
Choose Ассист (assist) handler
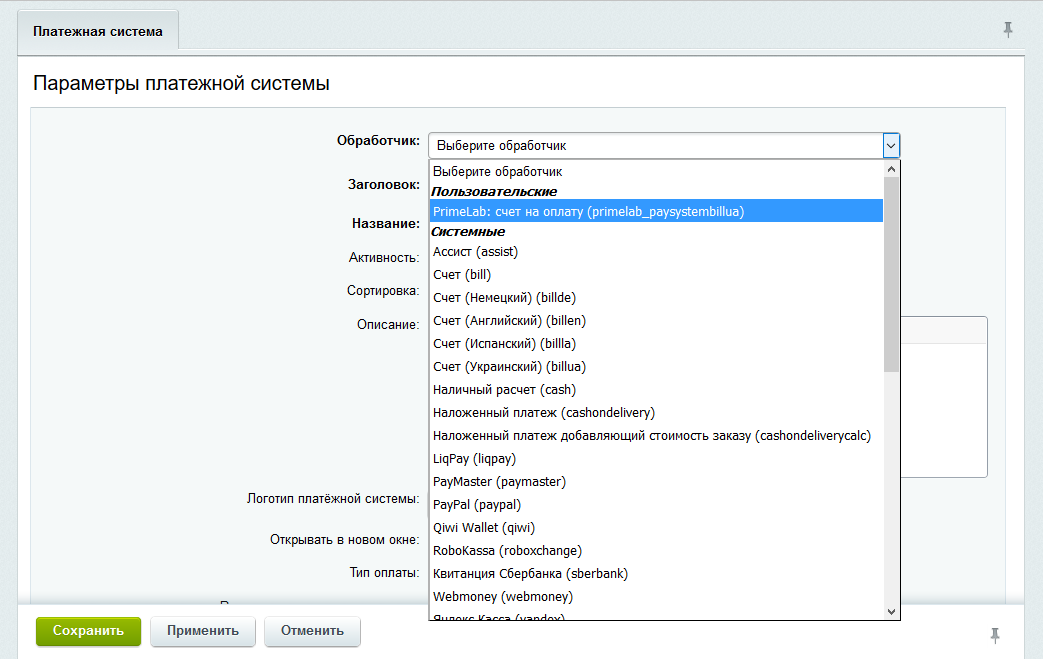475,252
